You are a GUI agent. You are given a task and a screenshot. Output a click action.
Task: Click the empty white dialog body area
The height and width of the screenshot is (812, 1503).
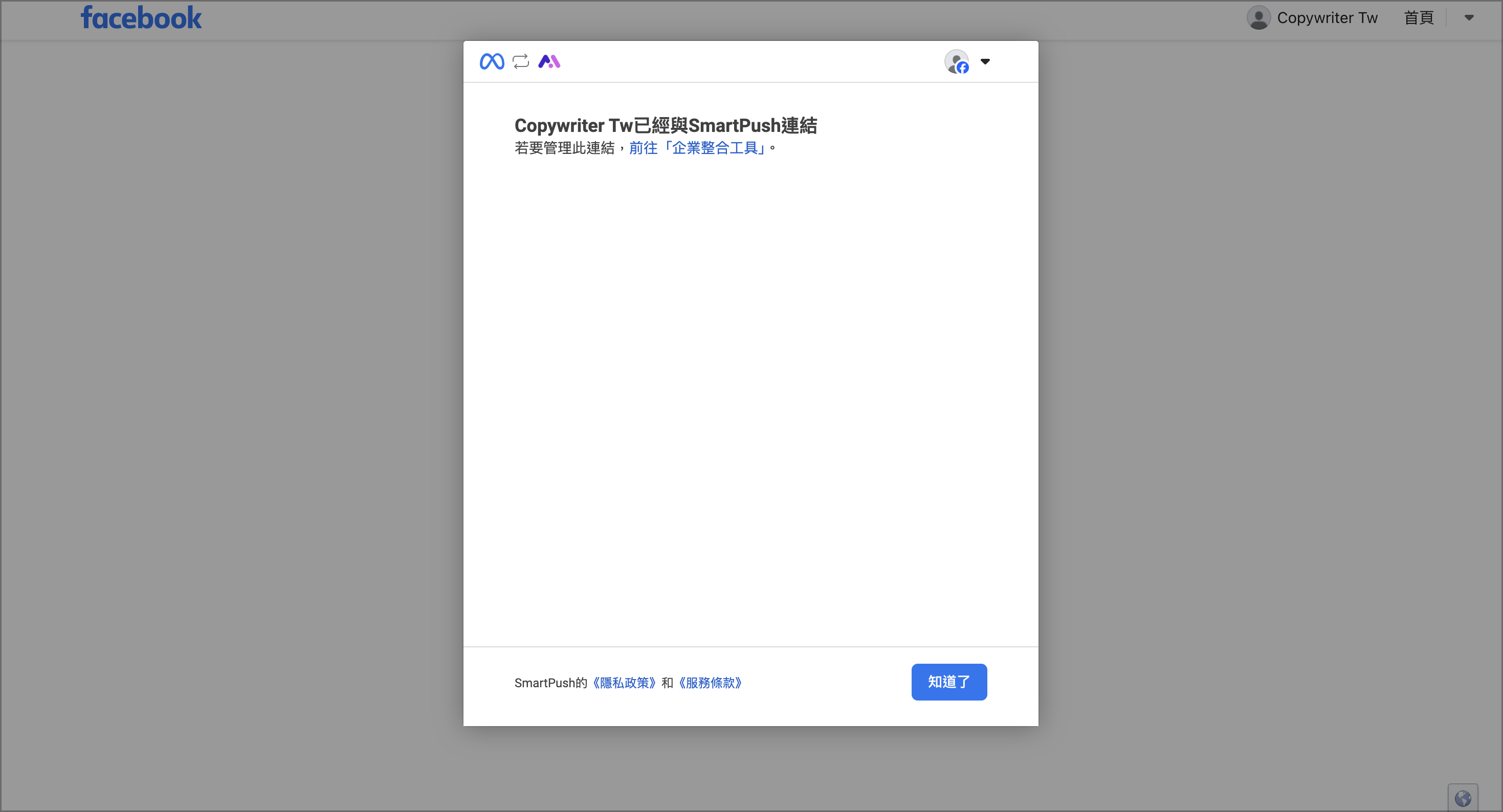[x=750, y=397]
